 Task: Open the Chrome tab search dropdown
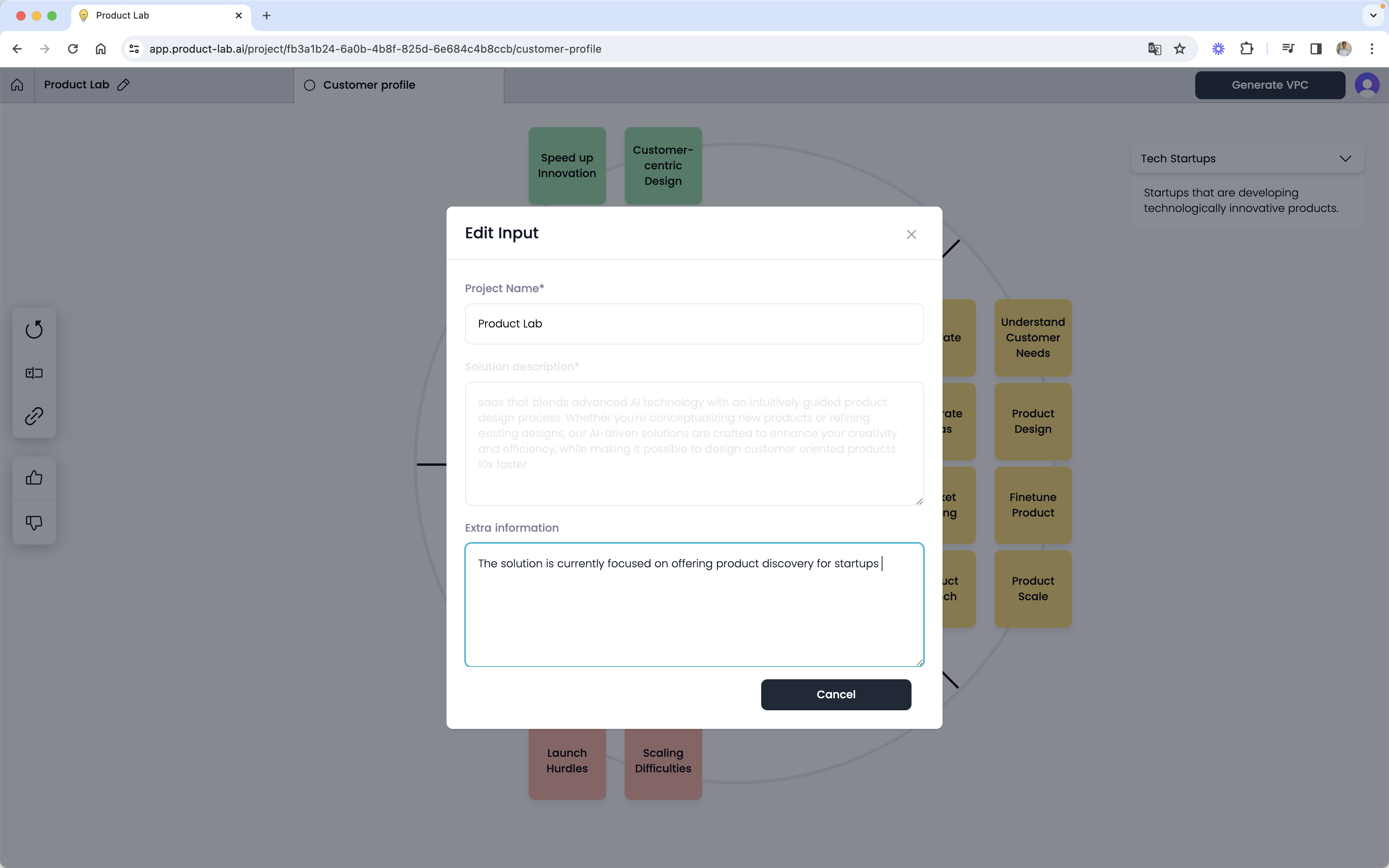coord(1373,15)
